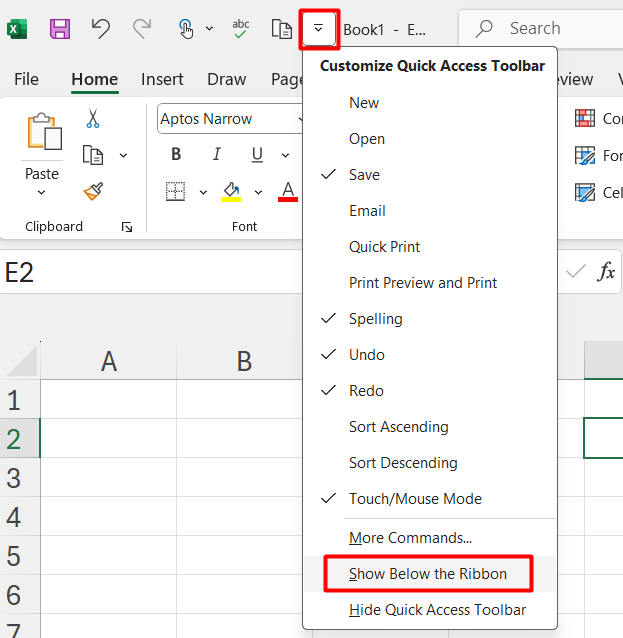
Task: Click the Copy icon in Clipboard group
Action: (93, 155)
